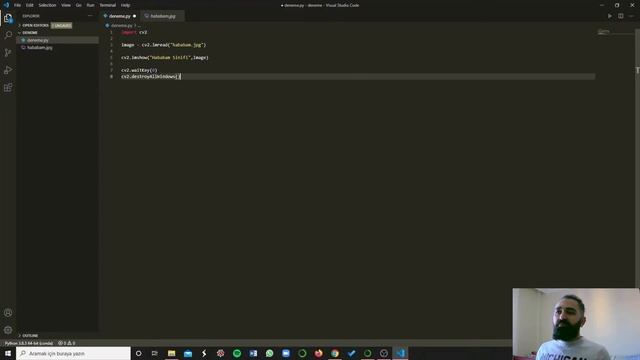This screenshot has width=640, height=360.
Task: Open the Edit menu
Action: 30,5
